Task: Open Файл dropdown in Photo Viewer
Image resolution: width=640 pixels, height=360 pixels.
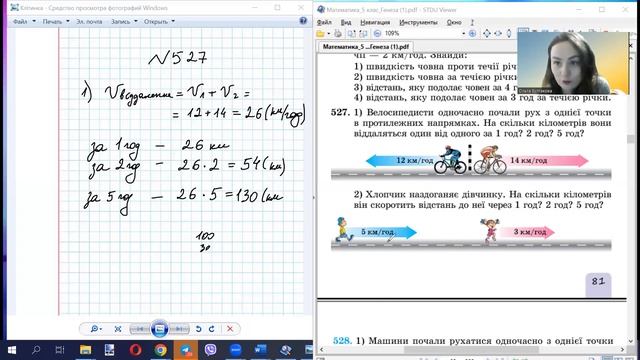Action: [24, 21]
